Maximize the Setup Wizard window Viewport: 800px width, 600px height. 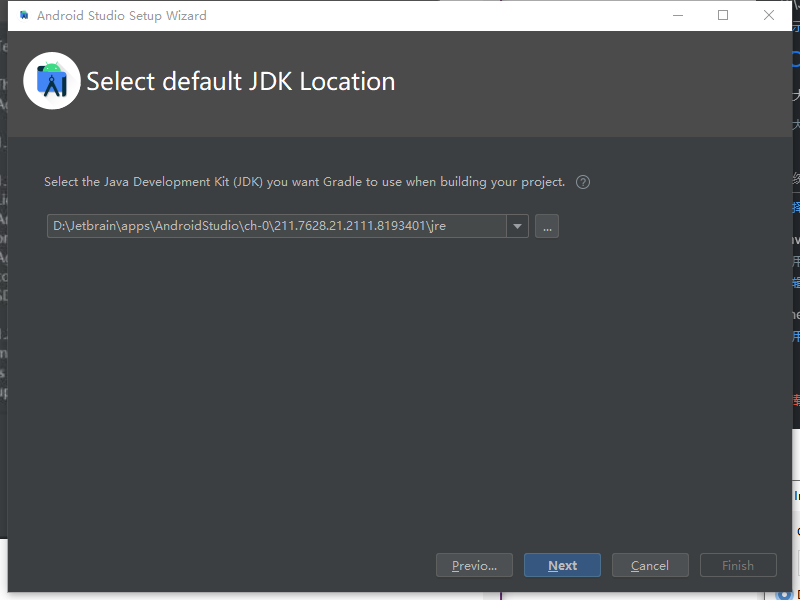coord(723,16)
